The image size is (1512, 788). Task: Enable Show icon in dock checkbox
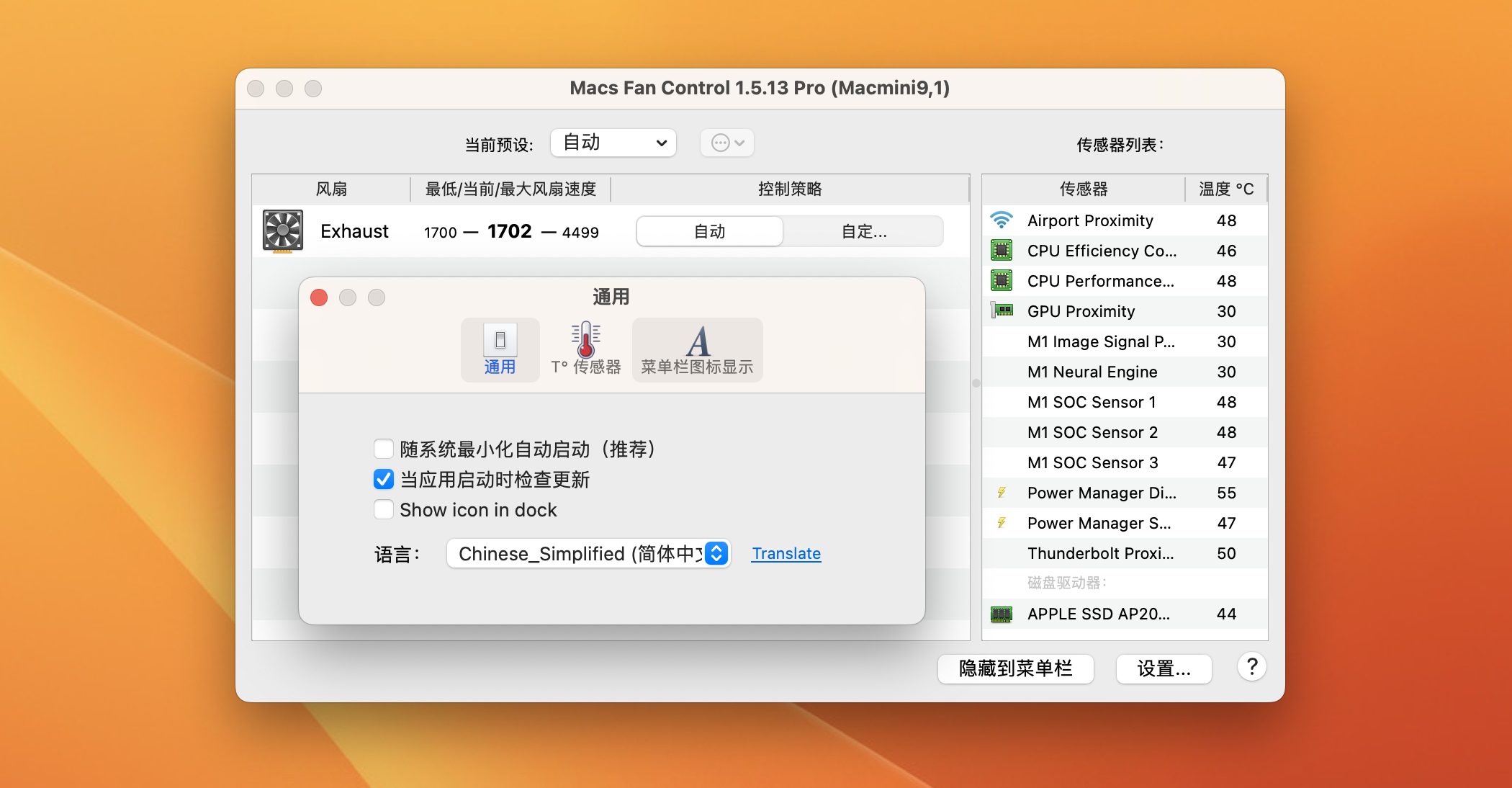384,510
